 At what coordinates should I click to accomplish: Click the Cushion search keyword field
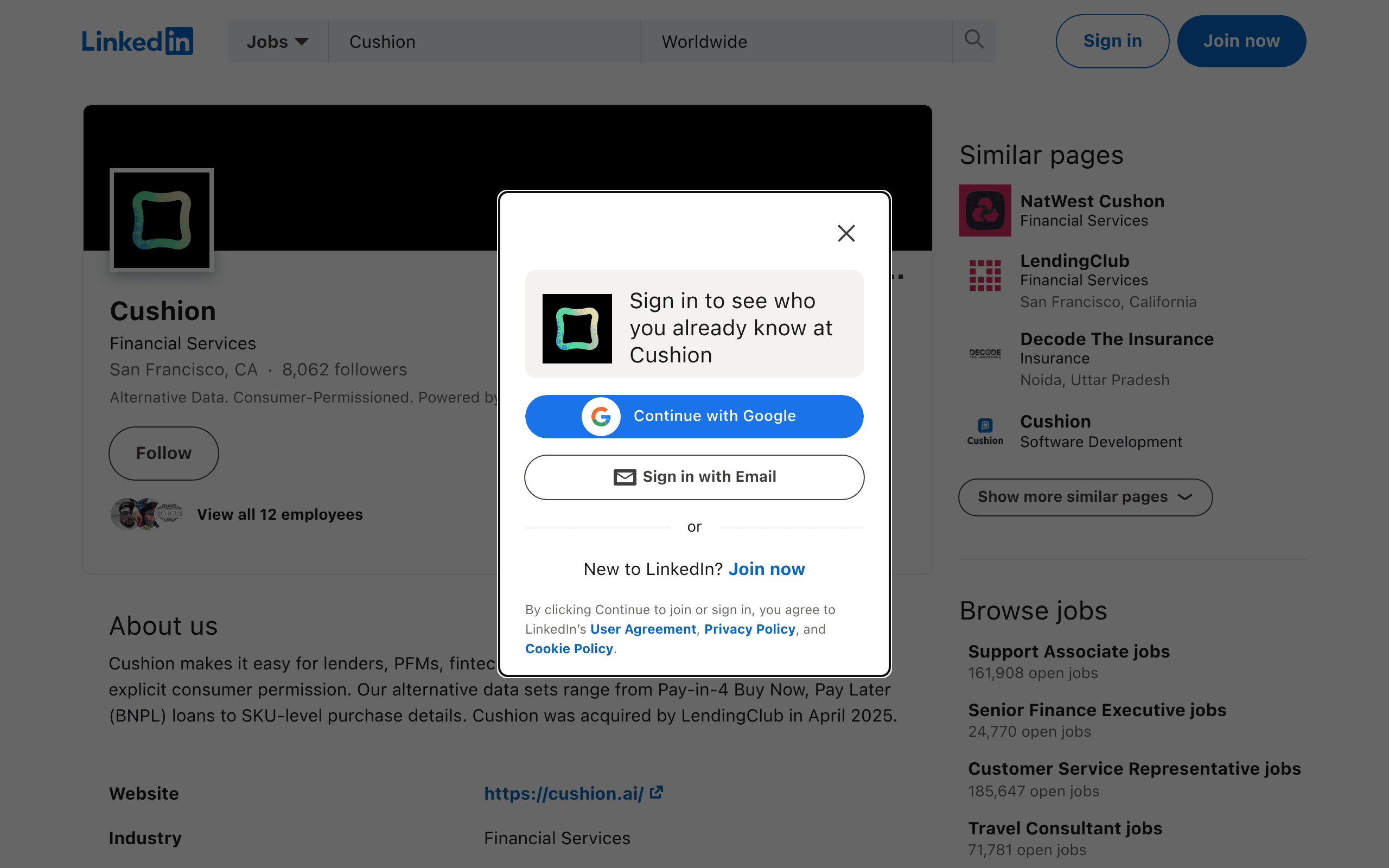coord(484,41)
